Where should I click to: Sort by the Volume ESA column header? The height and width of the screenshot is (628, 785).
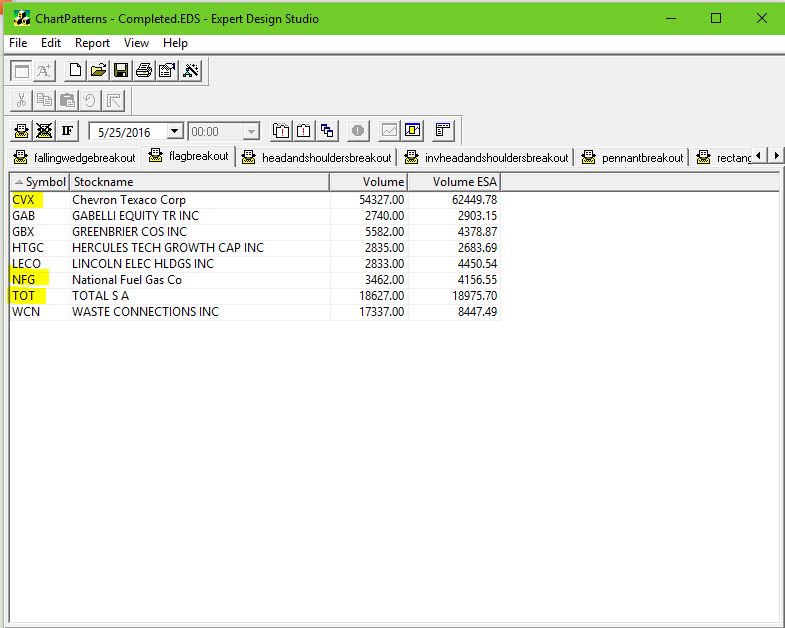coord(454,182)
